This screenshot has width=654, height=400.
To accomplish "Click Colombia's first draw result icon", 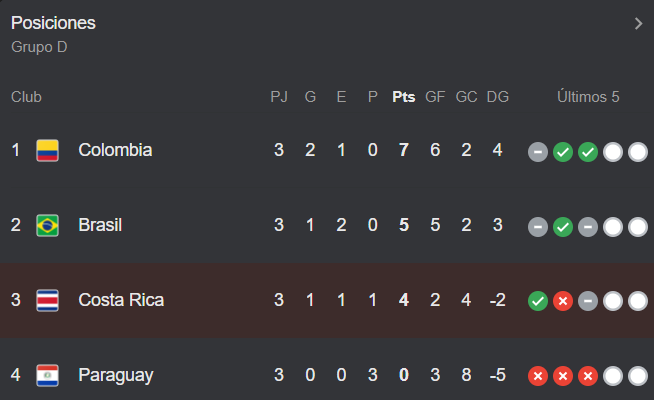I will point(538,152).
